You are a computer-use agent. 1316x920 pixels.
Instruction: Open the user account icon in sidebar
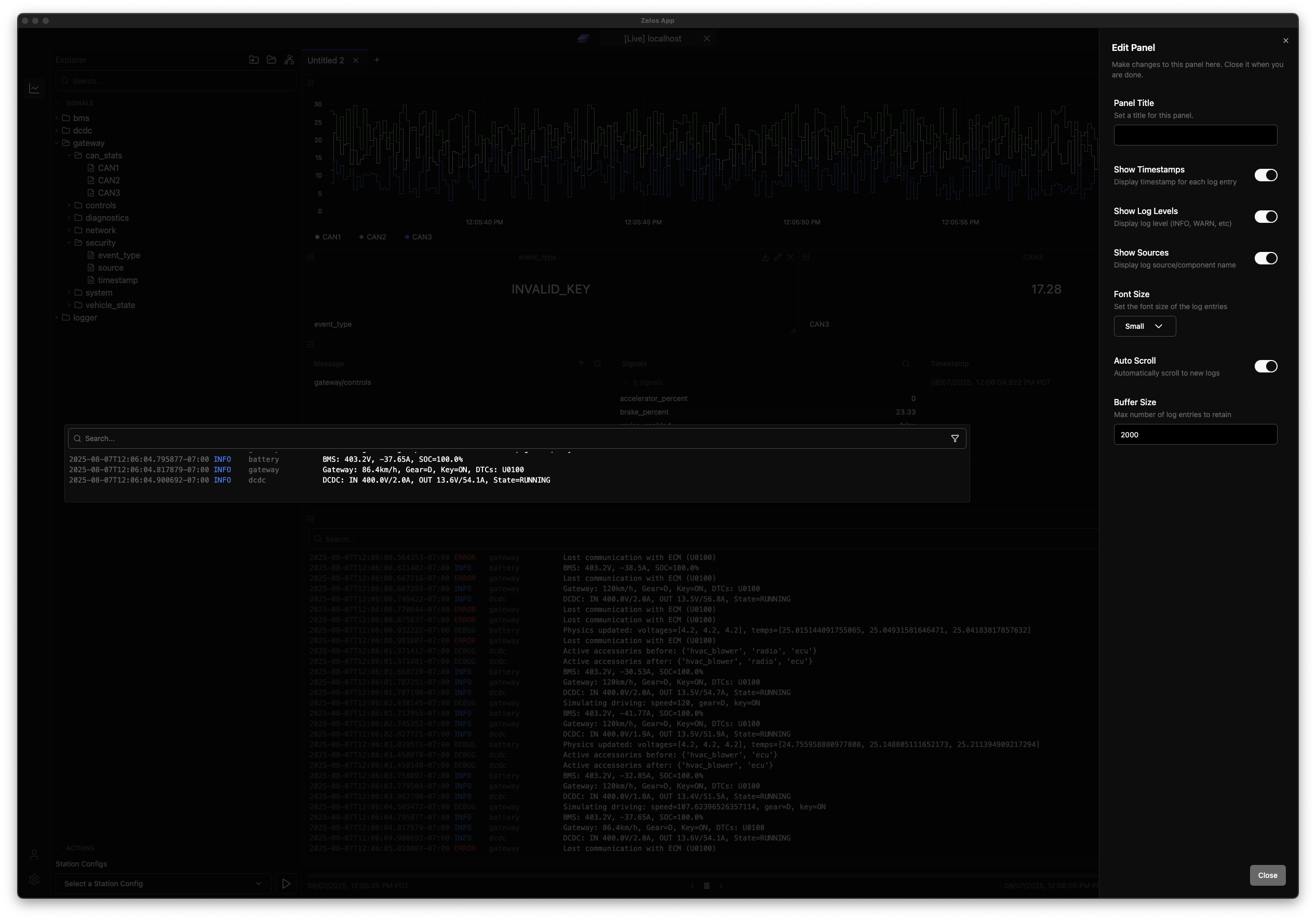coord(34,855)
